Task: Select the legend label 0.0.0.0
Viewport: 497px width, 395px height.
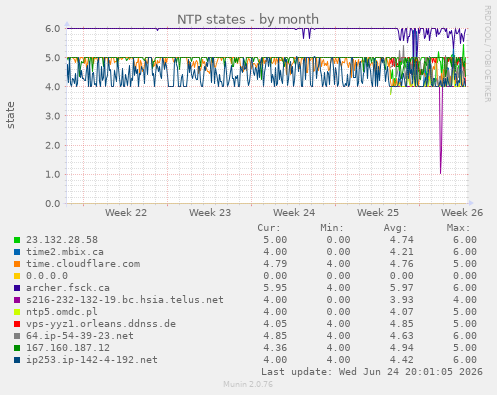Action: pyautogui.click(x=47, y=276)
